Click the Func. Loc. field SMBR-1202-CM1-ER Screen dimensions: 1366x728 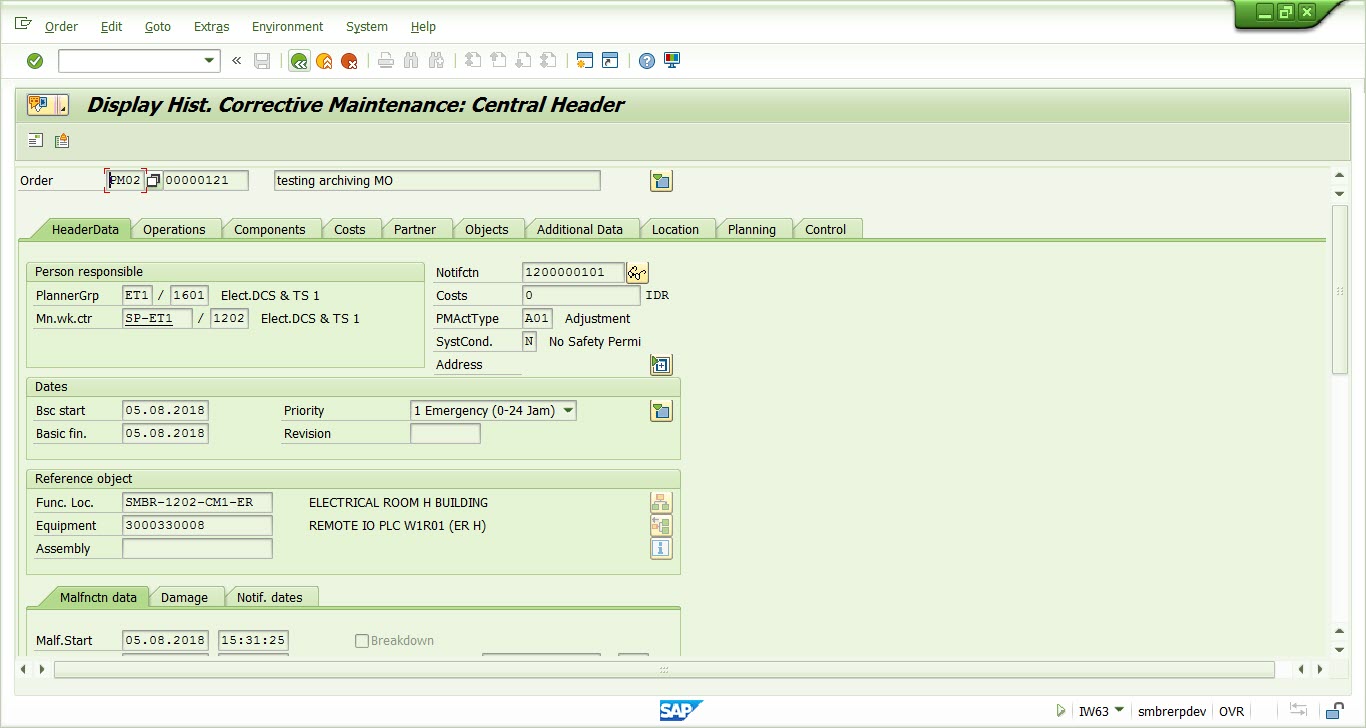(197, 503)
